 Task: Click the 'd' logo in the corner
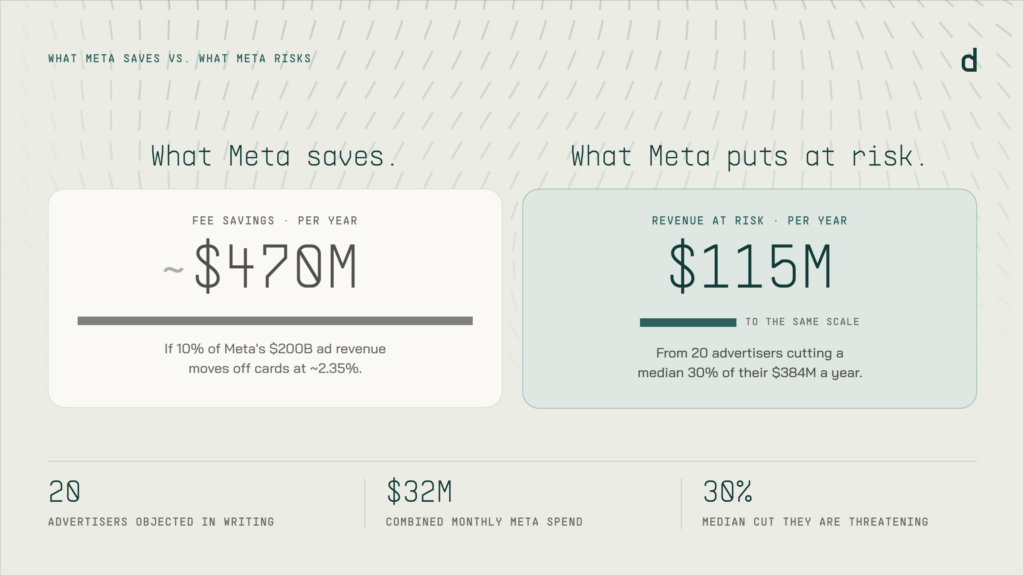(x=969, y=60)
